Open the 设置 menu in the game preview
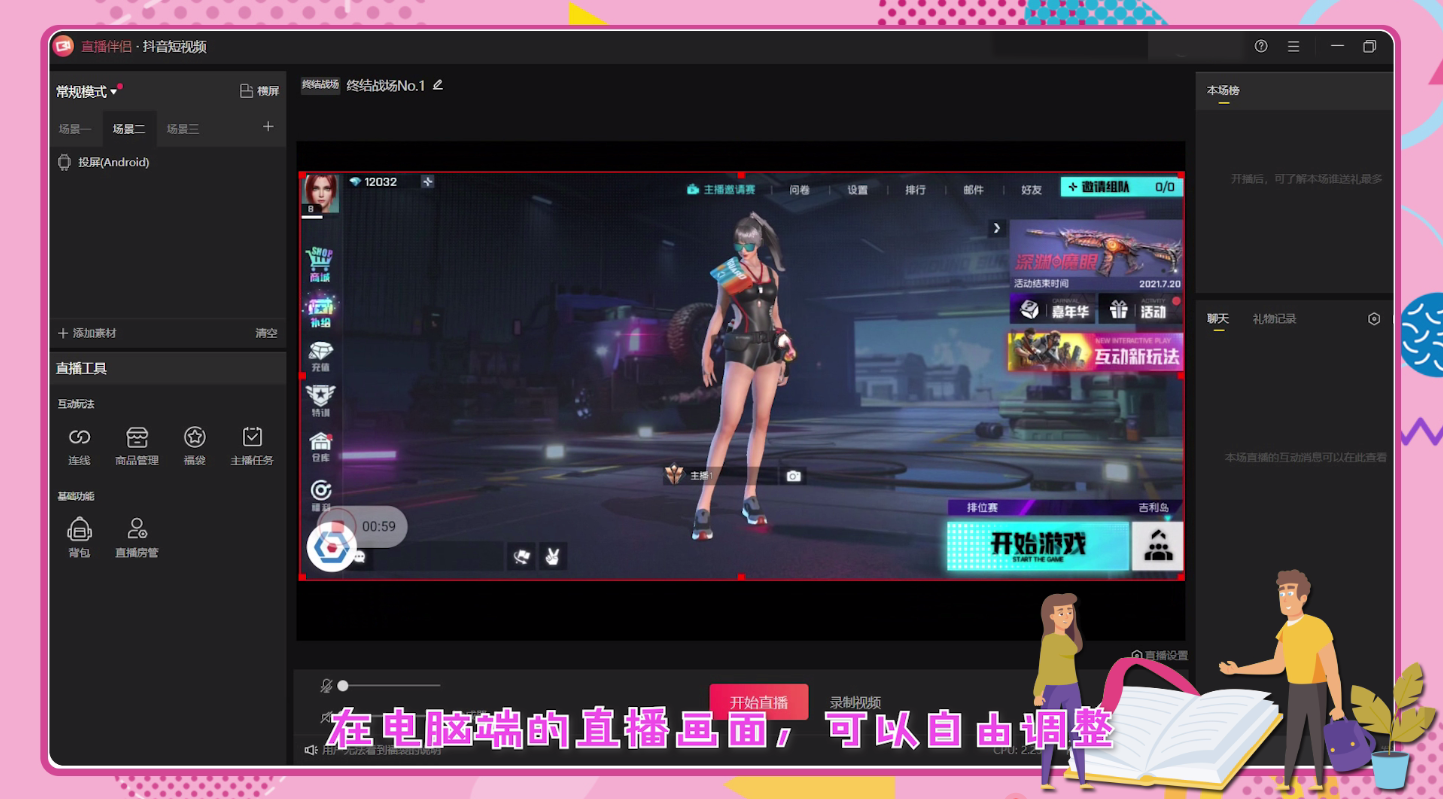The width and height of the screenshot is (1443, 799). coord(858,190)
